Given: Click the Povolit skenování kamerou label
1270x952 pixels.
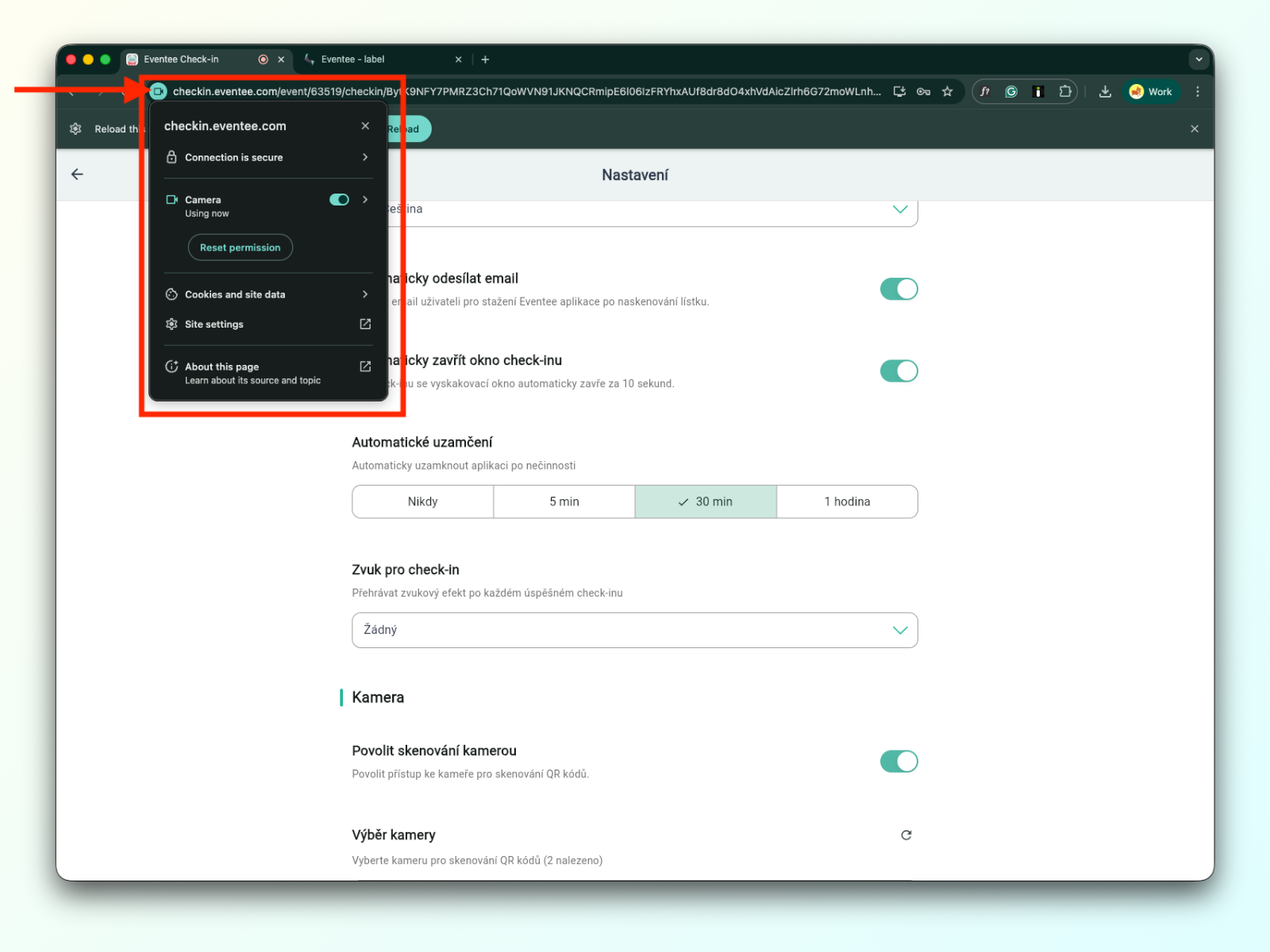Looking at the screenshot, I should (434, 750).
